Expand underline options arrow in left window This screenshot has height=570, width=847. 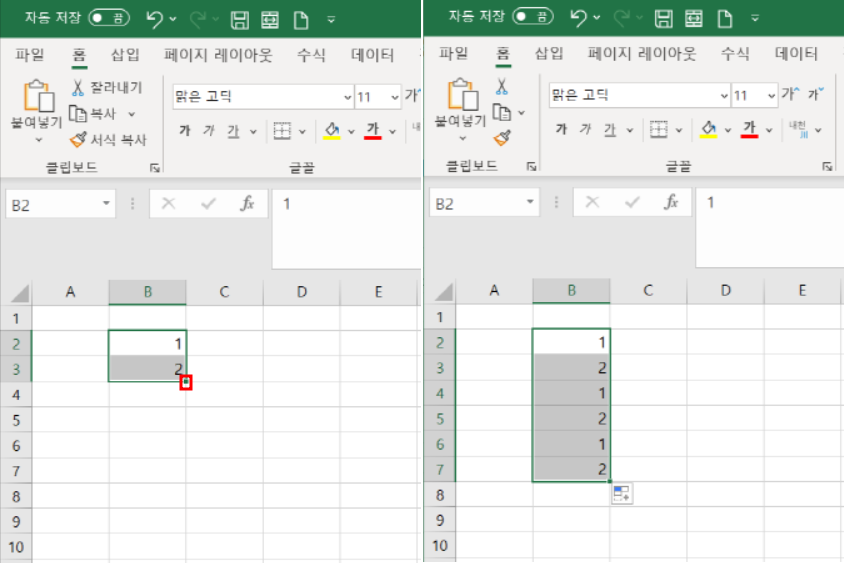(x=253, y=131)
